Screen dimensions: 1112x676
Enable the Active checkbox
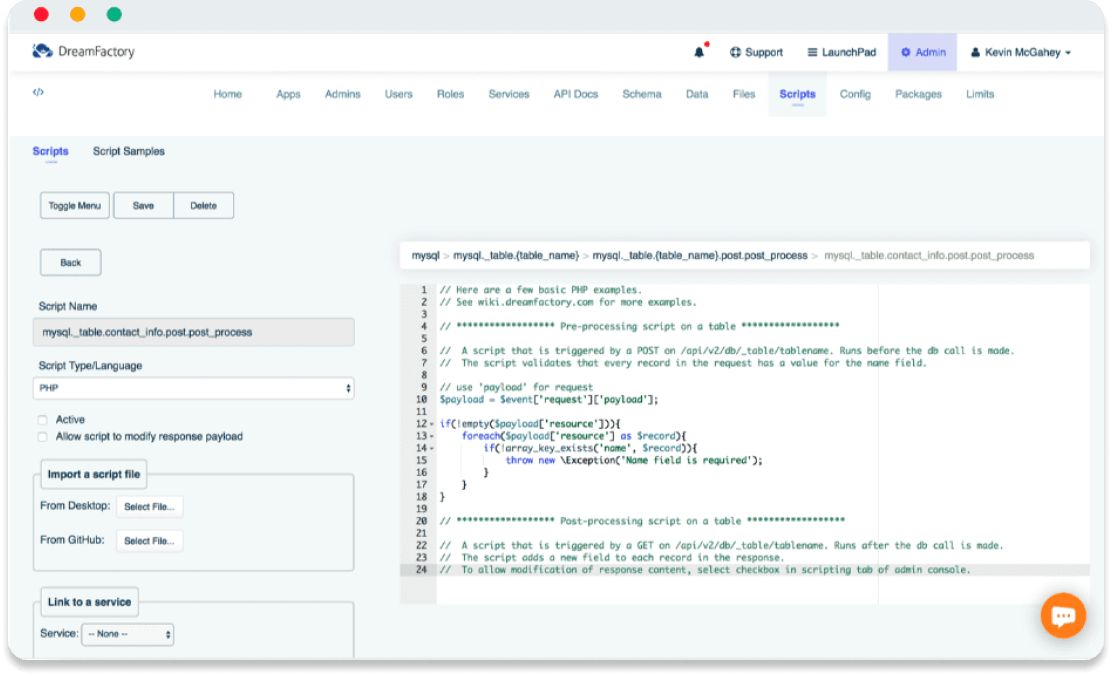42,420
